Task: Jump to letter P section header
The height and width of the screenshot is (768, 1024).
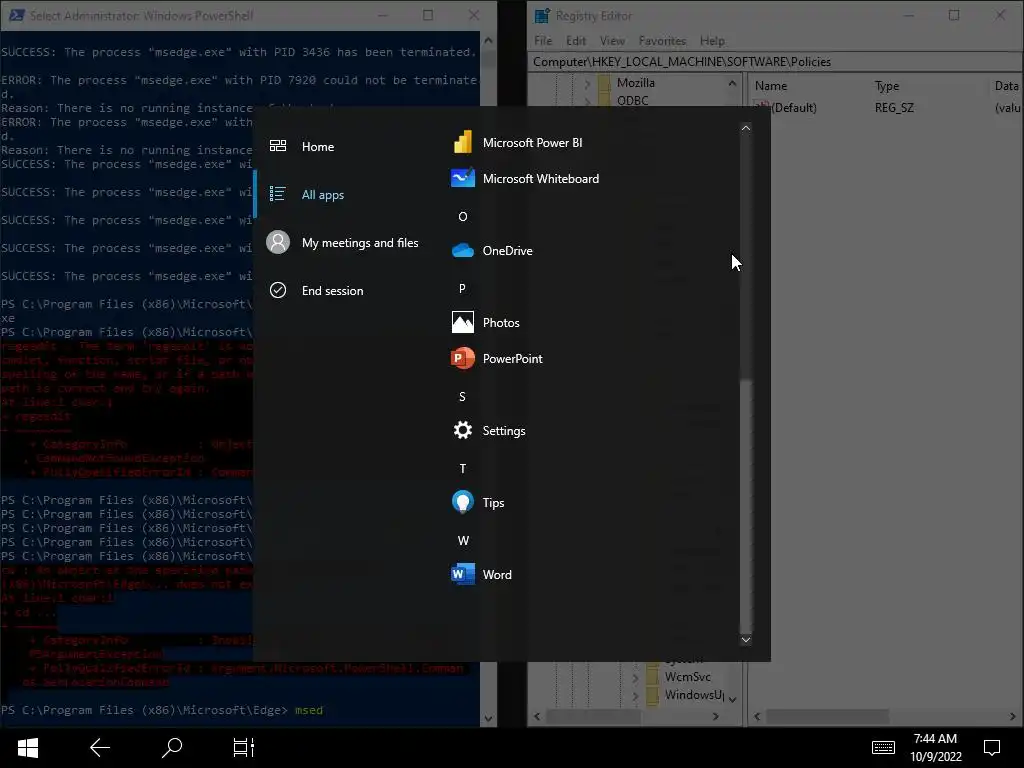Action: click(x=462, y=289)
